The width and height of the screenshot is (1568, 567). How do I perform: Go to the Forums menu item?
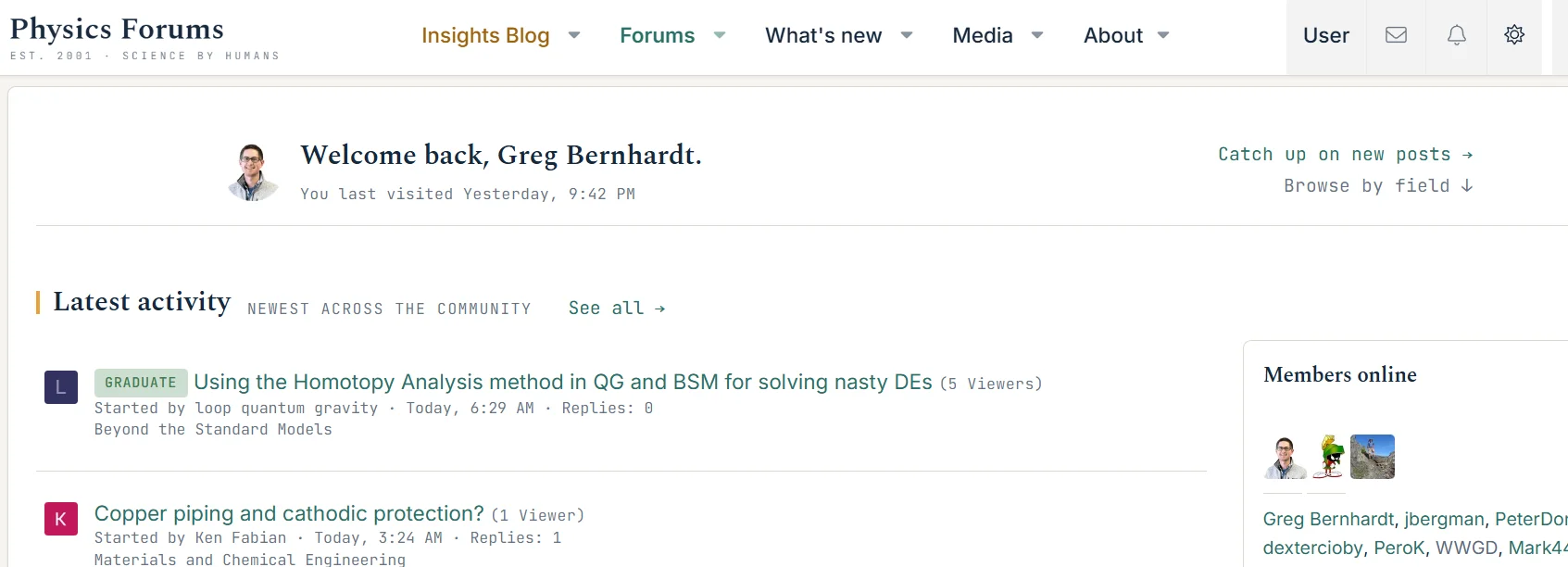(x=657, y=35)
